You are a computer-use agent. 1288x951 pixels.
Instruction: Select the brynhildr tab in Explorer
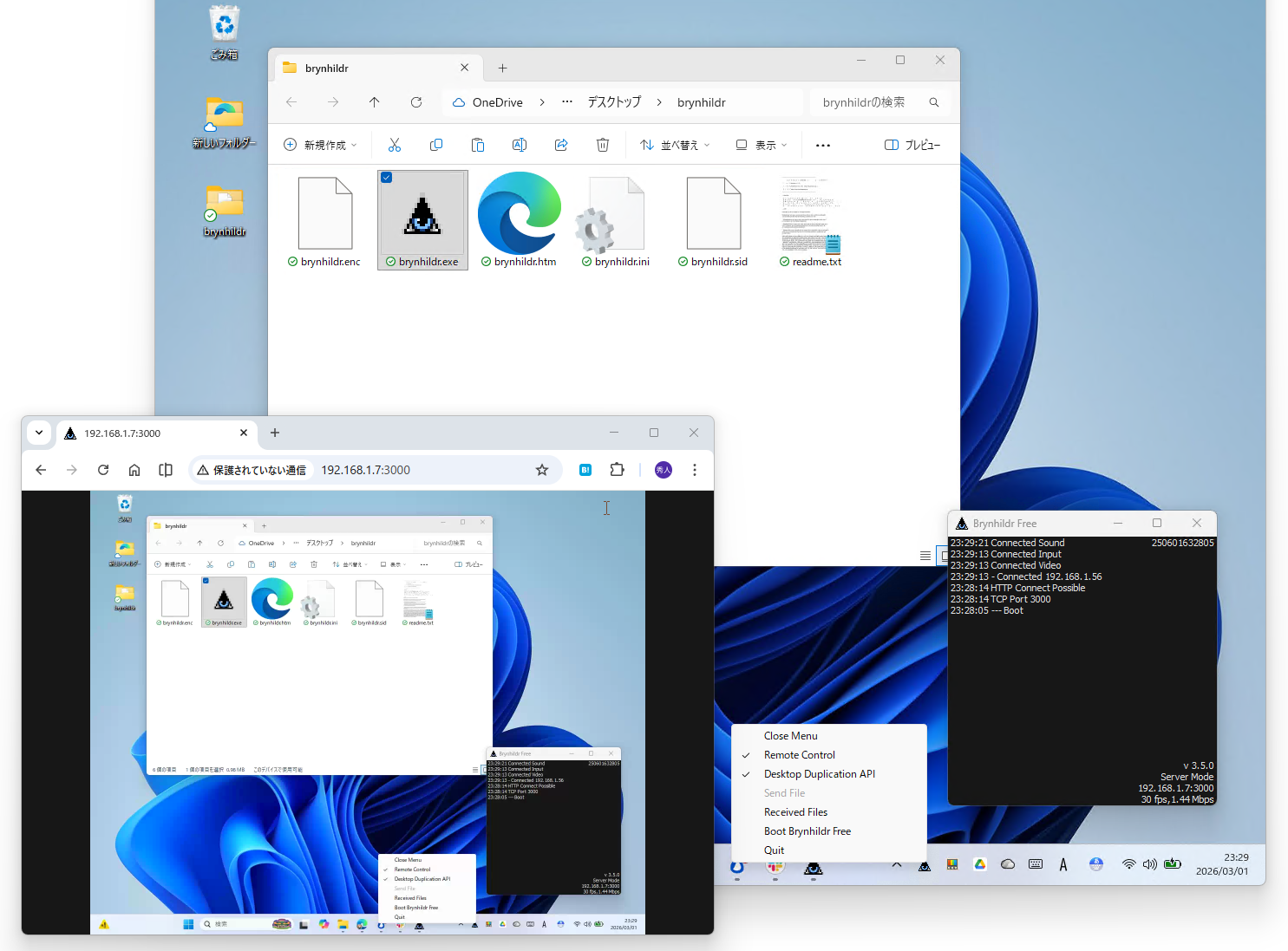click(376, 68)
